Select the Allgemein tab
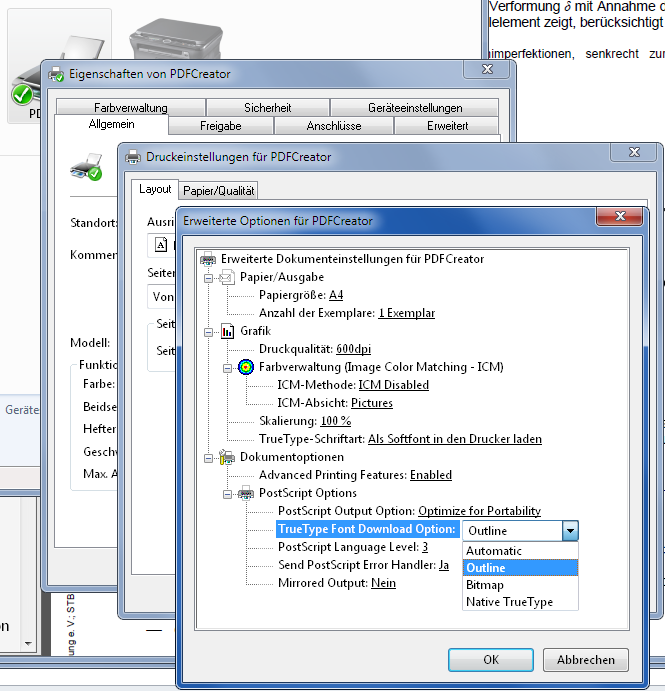665x691 pixels. point(111,124)
